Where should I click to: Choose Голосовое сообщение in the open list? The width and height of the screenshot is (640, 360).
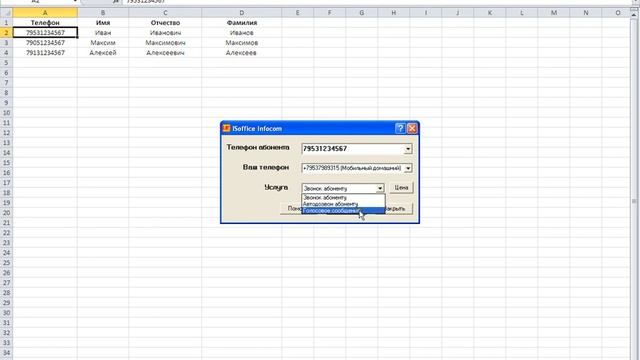(343, 211)
